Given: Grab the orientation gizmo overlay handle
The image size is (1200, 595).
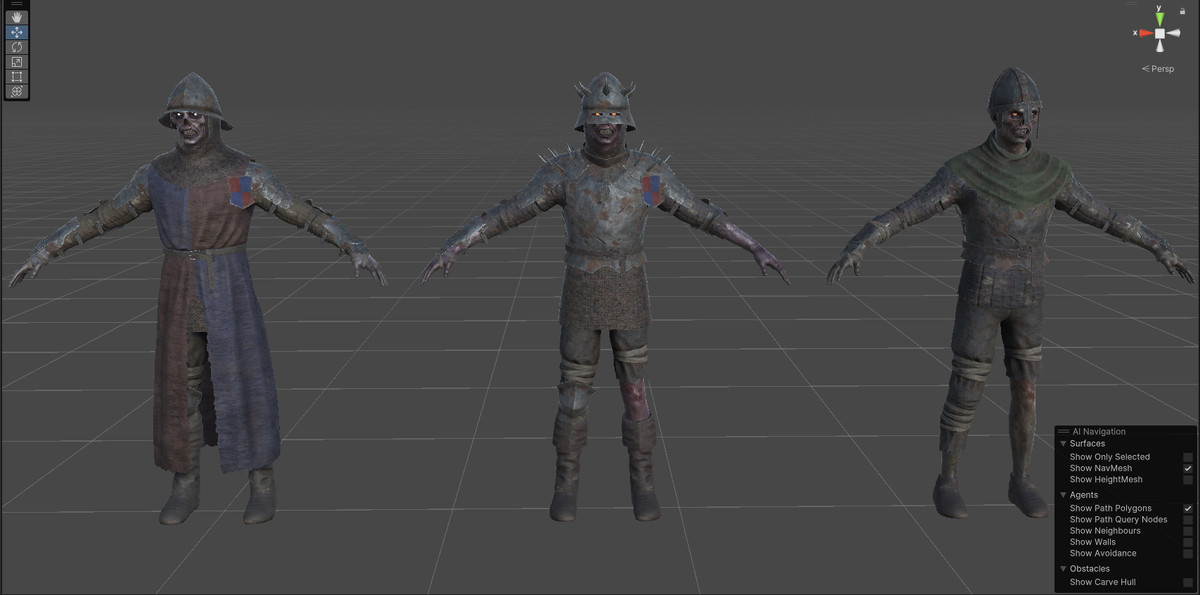Looking at the screenshot, I should point(1130,3).
